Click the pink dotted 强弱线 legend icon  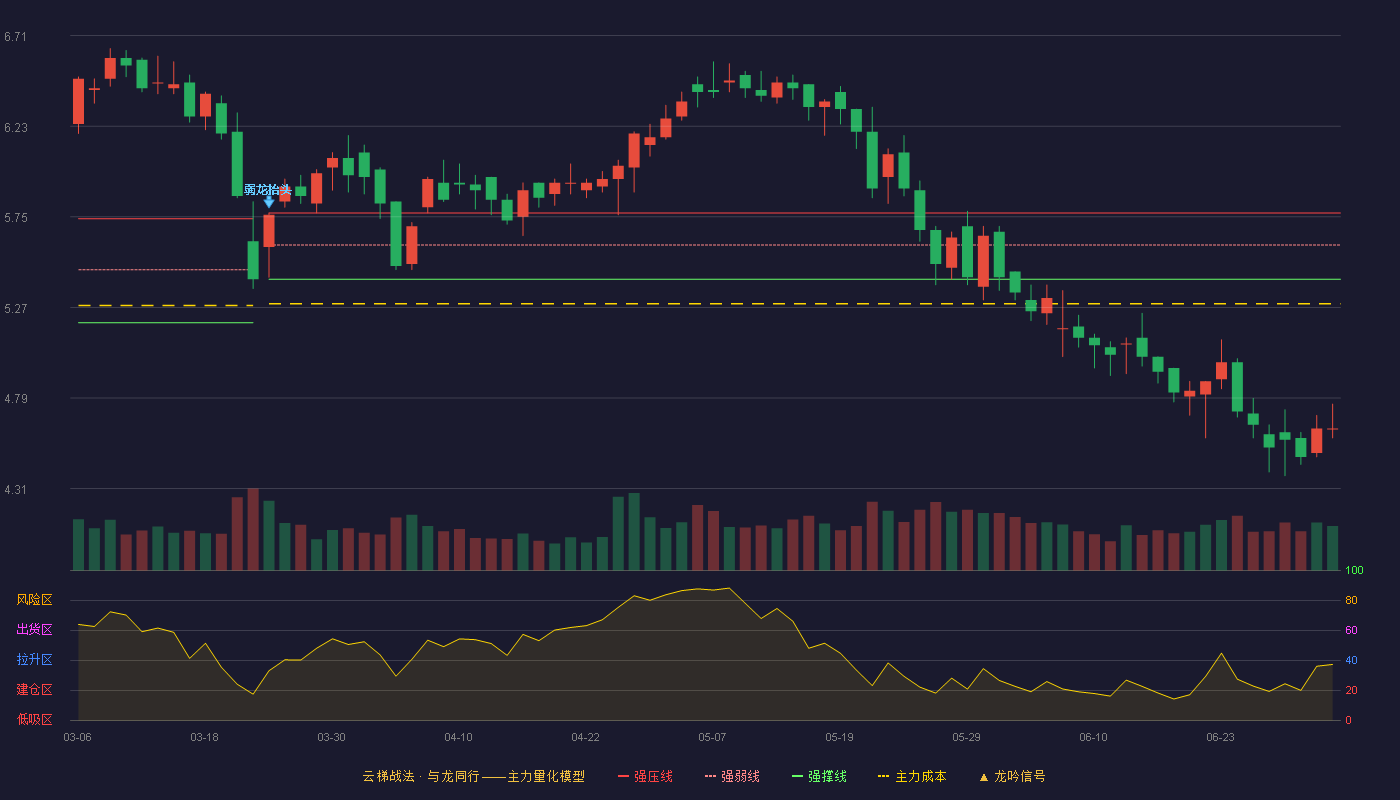711,777
